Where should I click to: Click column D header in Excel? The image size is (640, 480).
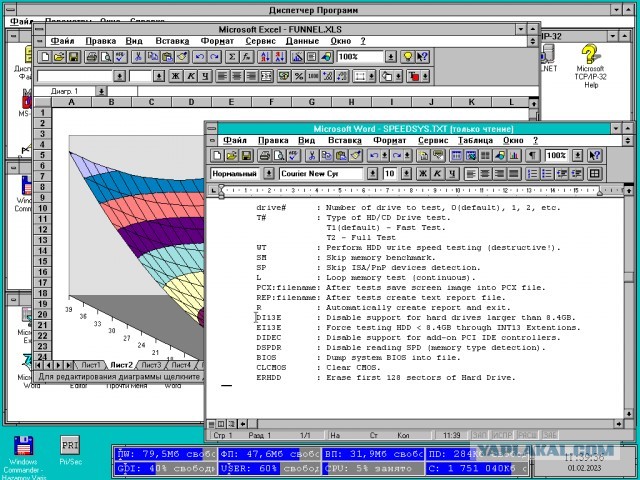tap(191, 102)
